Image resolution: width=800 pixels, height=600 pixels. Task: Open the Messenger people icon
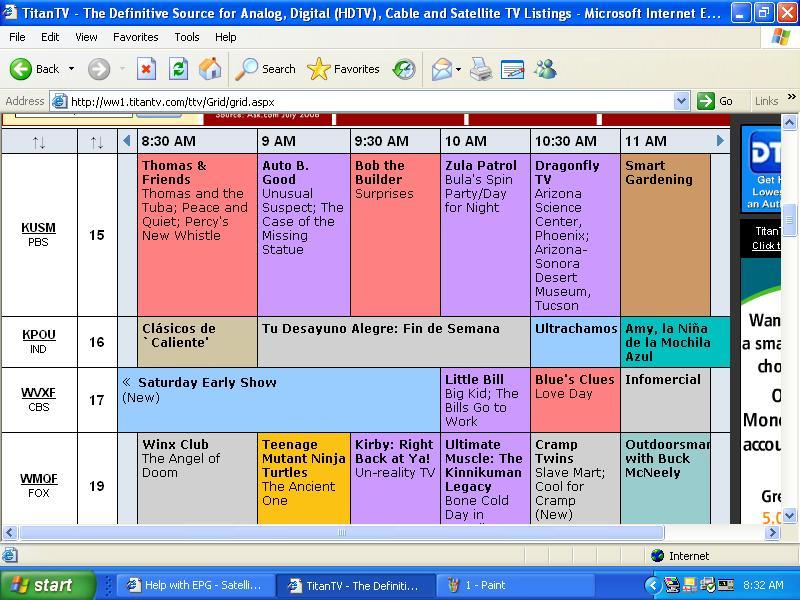[545, 69]
